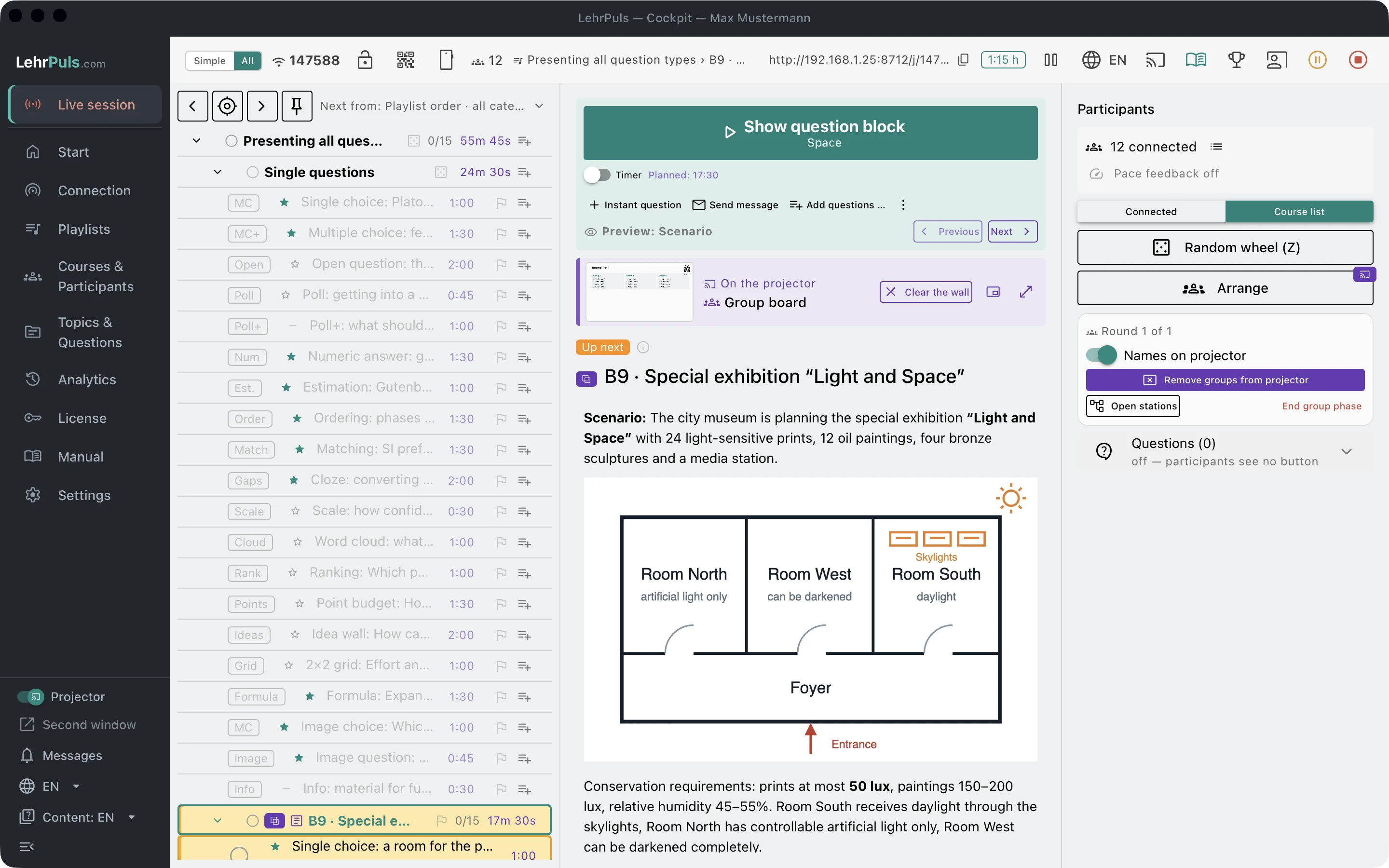Open the phone preview icon

pyautogui.click(x=446, y=60)
